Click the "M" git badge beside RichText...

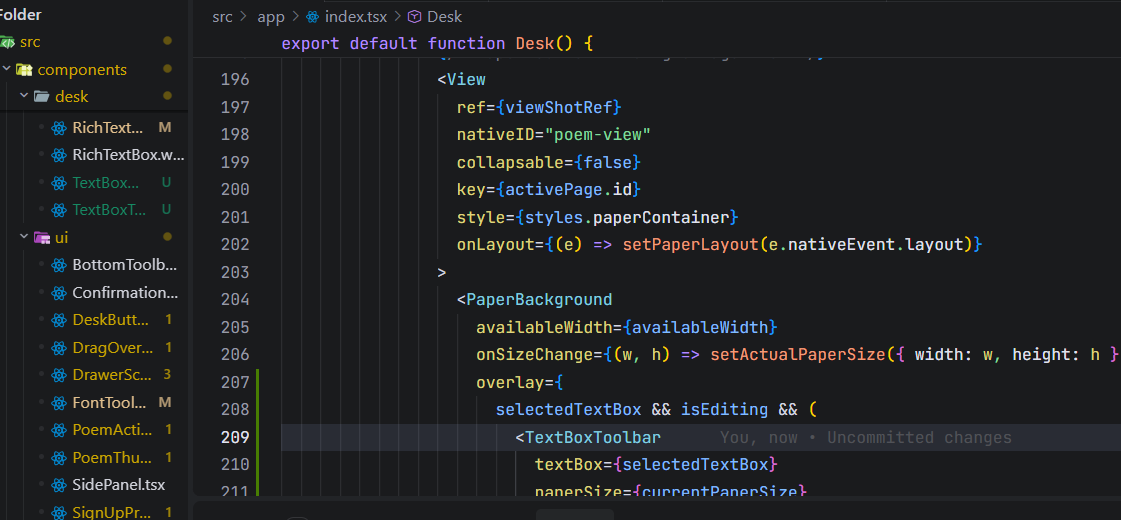[x=164, y=128]
